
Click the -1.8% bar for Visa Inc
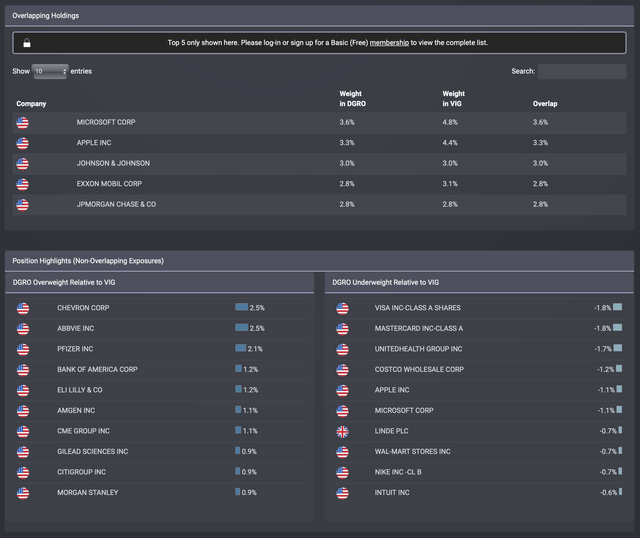pos(617,307)
